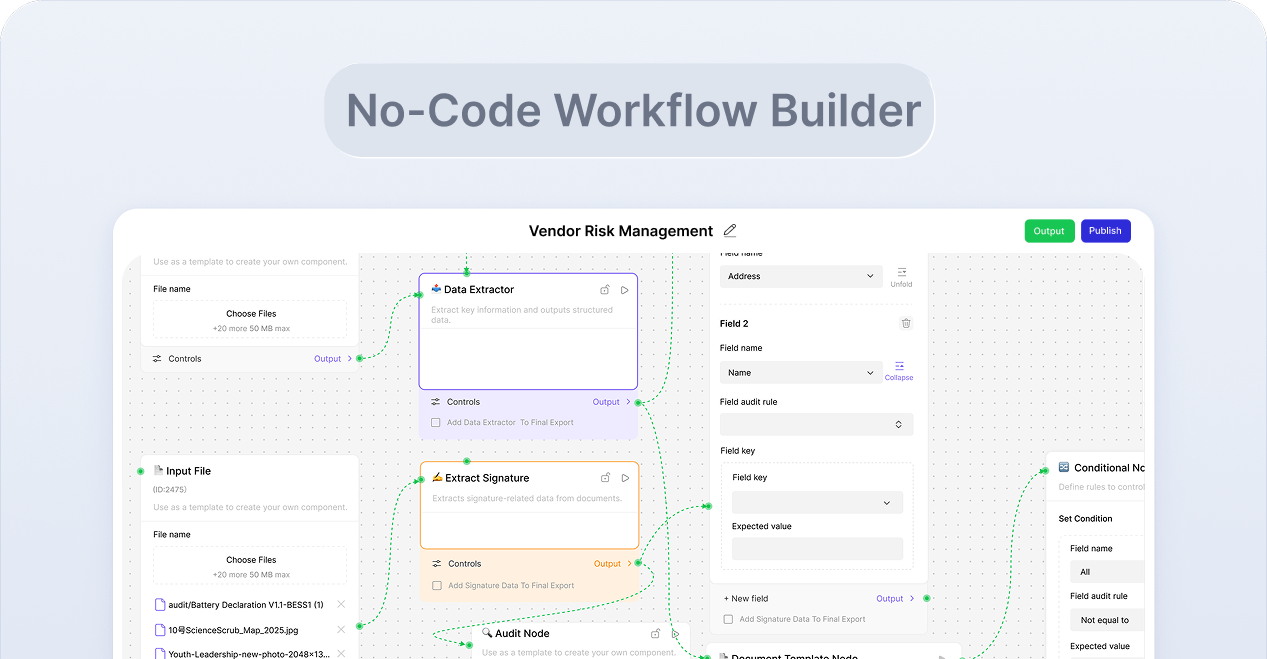Focus the Expected value input
The width and height of the screenshot is (1267, 659).
(x=817, y=549)
